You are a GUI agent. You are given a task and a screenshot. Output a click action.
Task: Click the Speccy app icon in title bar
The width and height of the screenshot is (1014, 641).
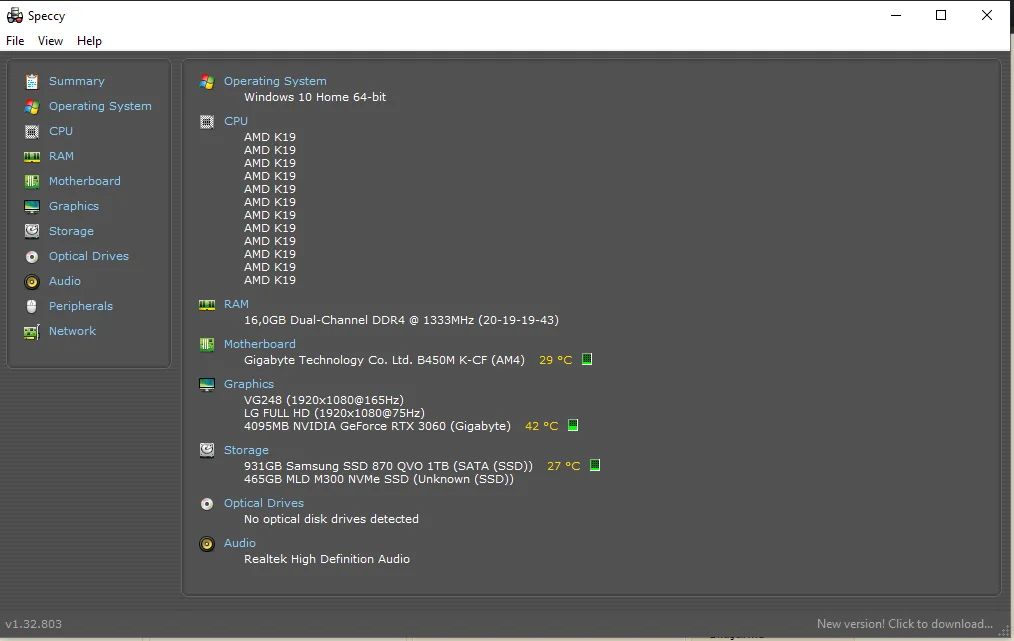[15, 16]
